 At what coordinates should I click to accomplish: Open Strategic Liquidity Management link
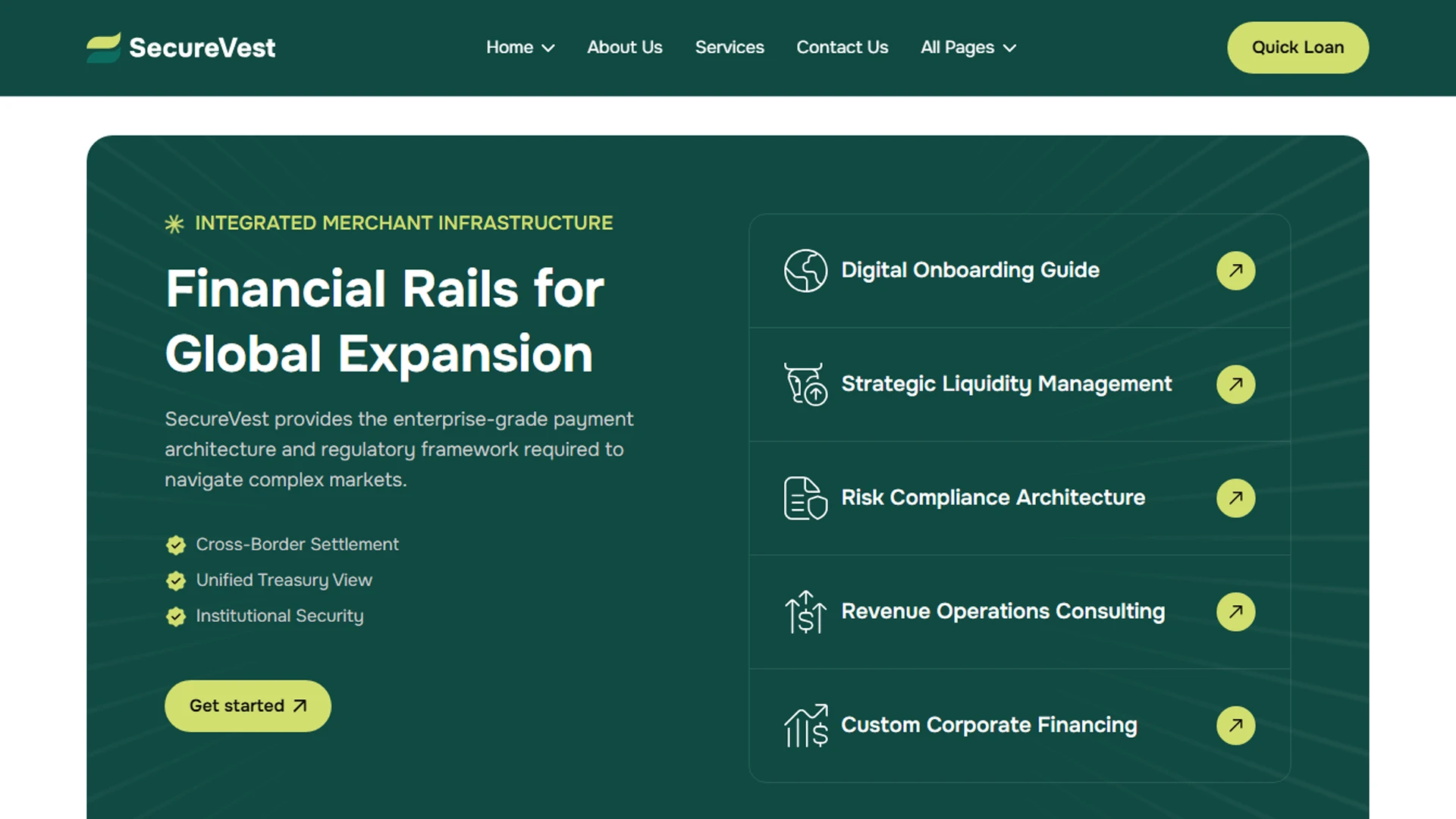pyautogui.click(x=1006, y=384)
